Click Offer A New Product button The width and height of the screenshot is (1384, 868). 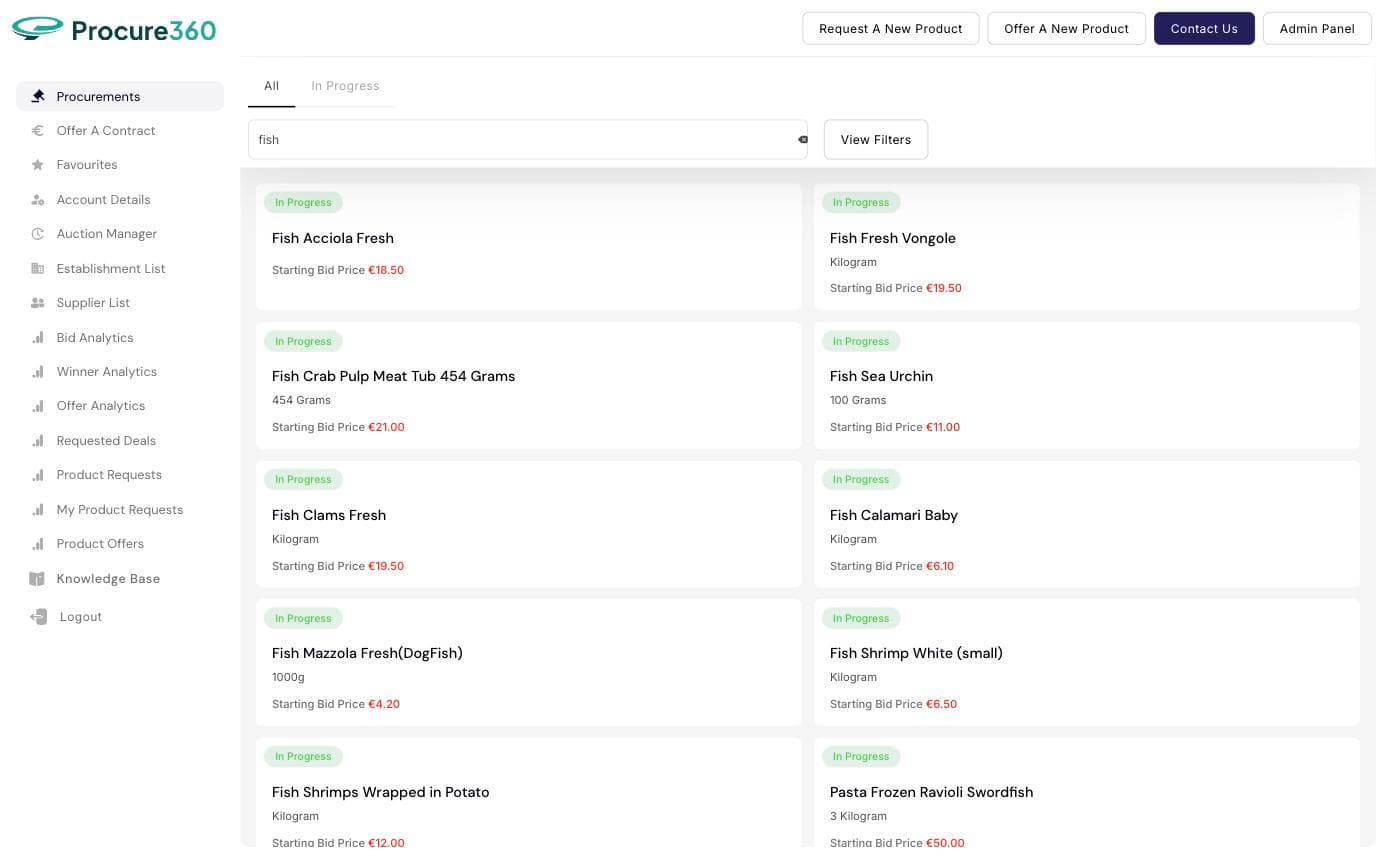1066,29
